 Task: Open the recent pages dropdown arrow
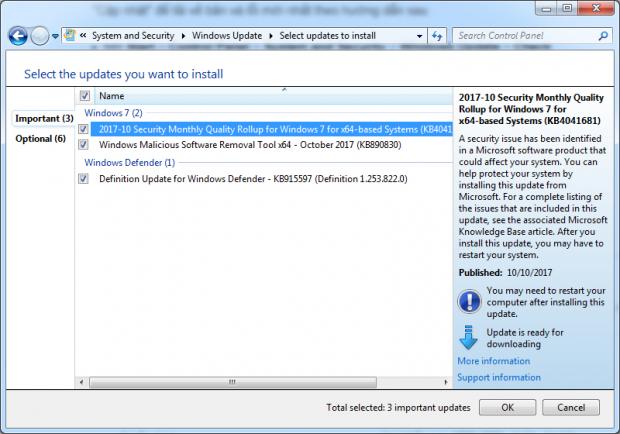point(56,36)
